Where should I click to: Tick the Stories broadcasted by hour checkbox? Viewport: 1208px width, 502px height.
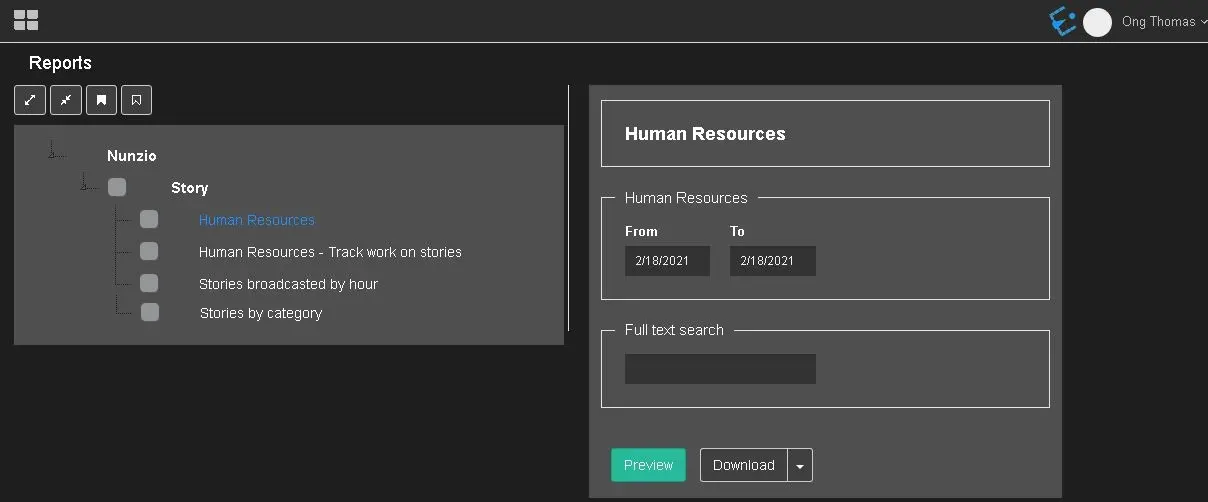coord(149,283)
